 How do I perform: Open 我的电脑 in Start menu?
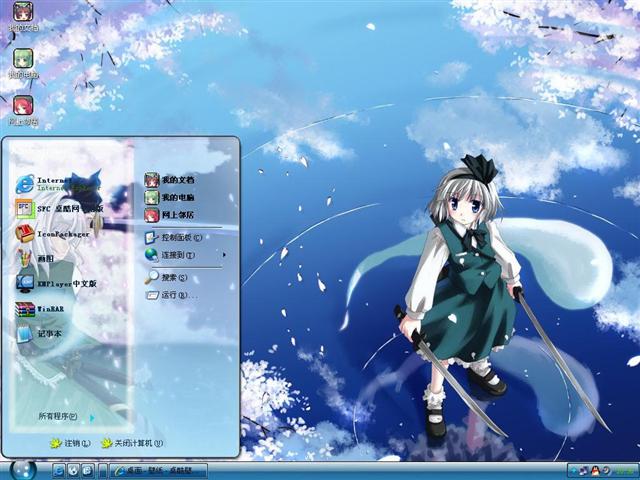point(169,197)
